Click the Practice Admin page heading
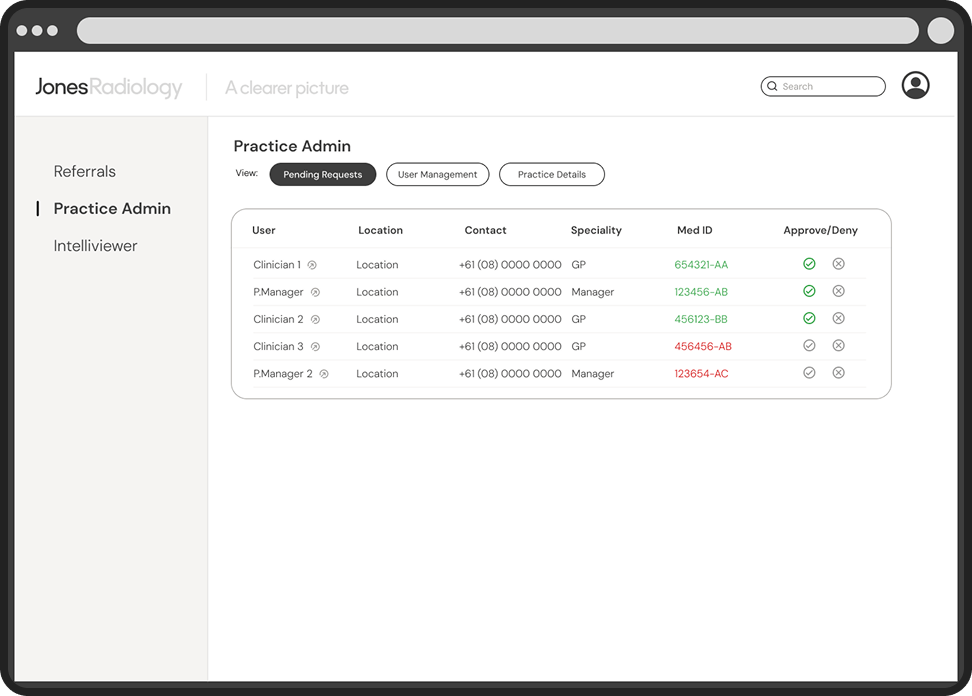This screenshot has width=972, height=696. (x=292, y=146)
